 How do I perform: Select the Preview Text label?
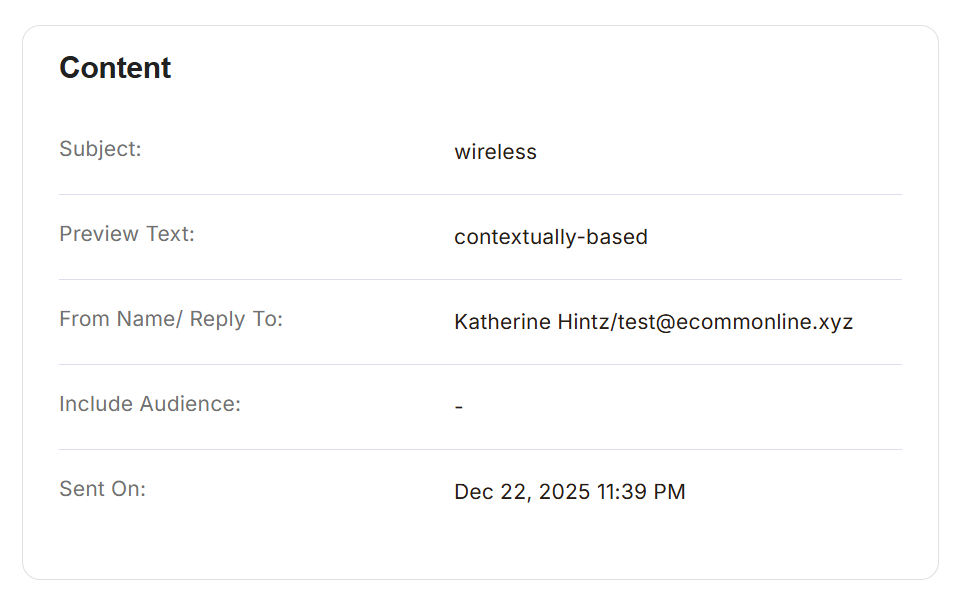(127, 234)
